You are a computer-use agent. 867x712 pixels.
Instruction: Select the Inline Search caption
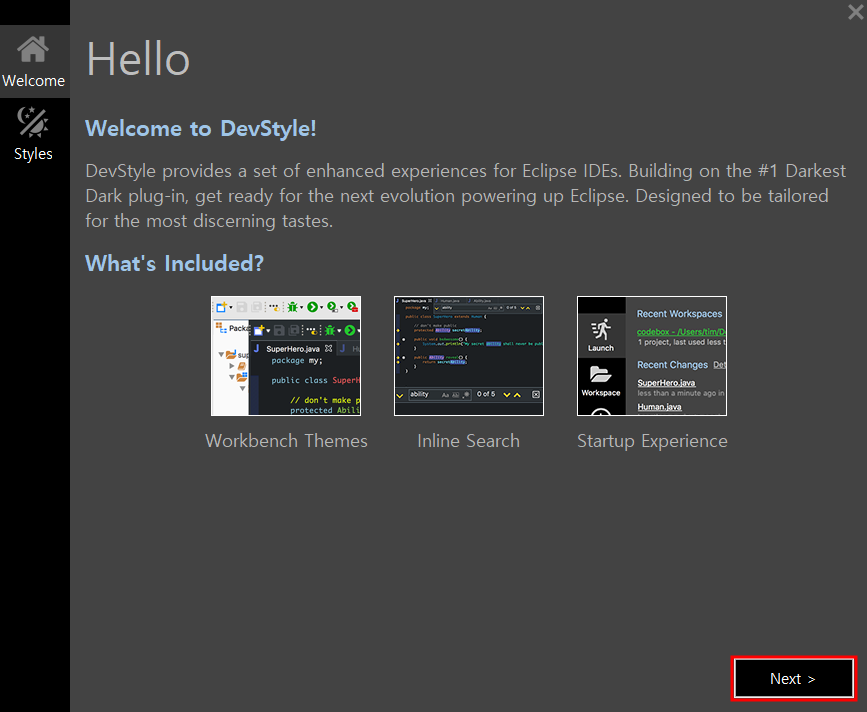click(x=468, y=441)
